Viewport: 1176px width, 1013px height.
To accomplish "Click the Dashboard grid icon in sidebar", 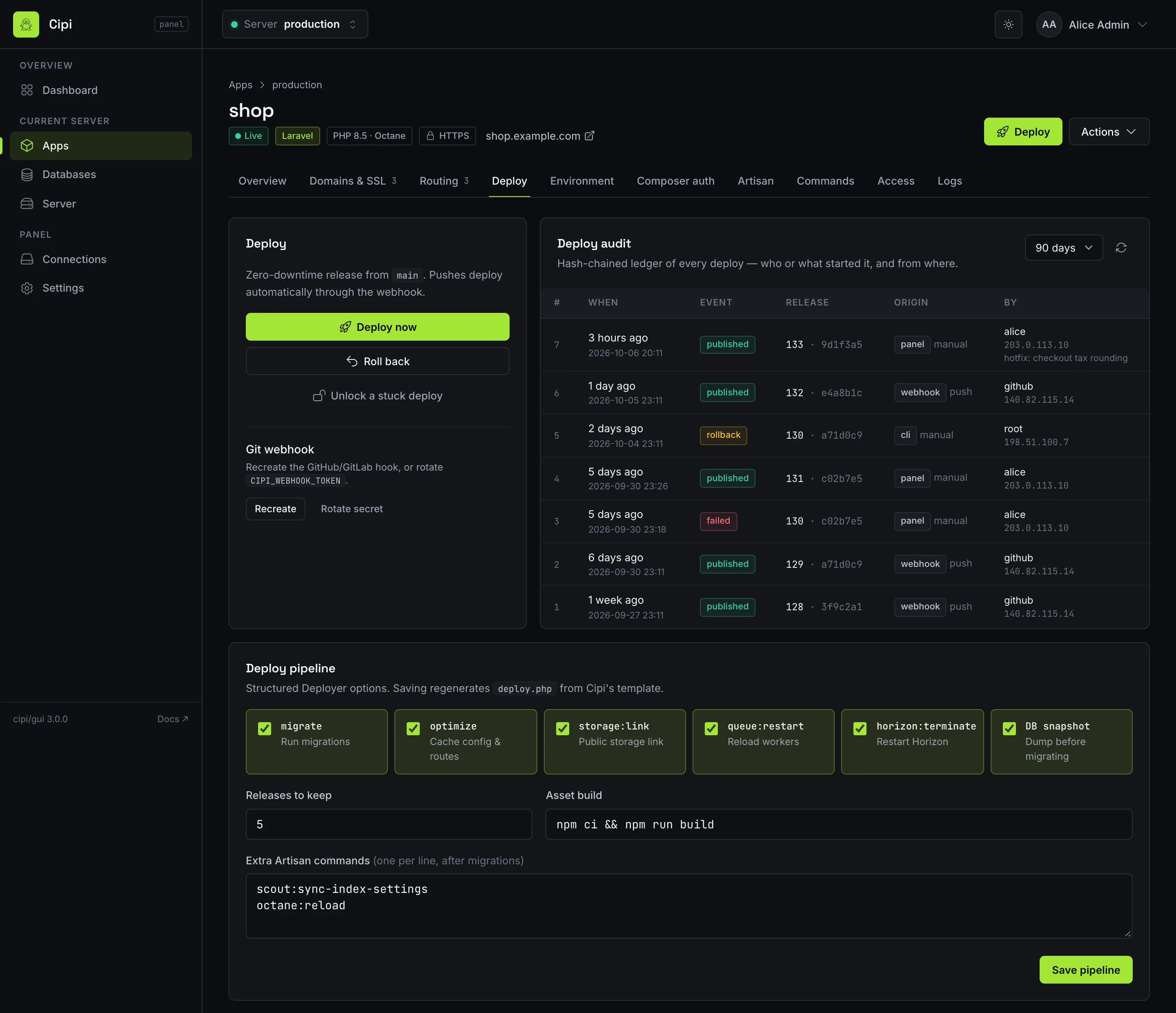I will tap(27, 90).
